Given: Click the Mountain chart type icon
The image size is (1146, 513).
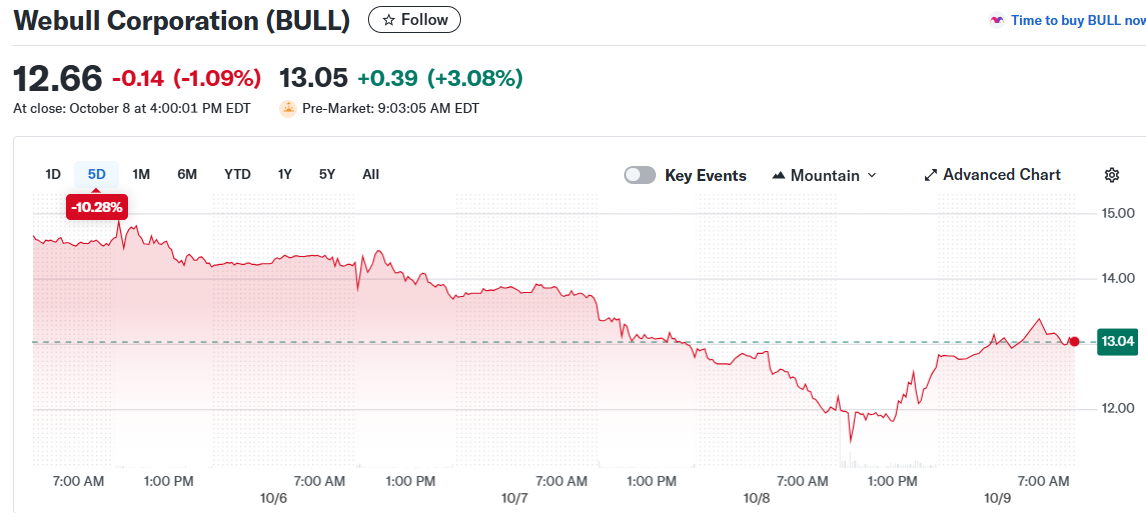Looking at the screenshot, I should [779, 175].
